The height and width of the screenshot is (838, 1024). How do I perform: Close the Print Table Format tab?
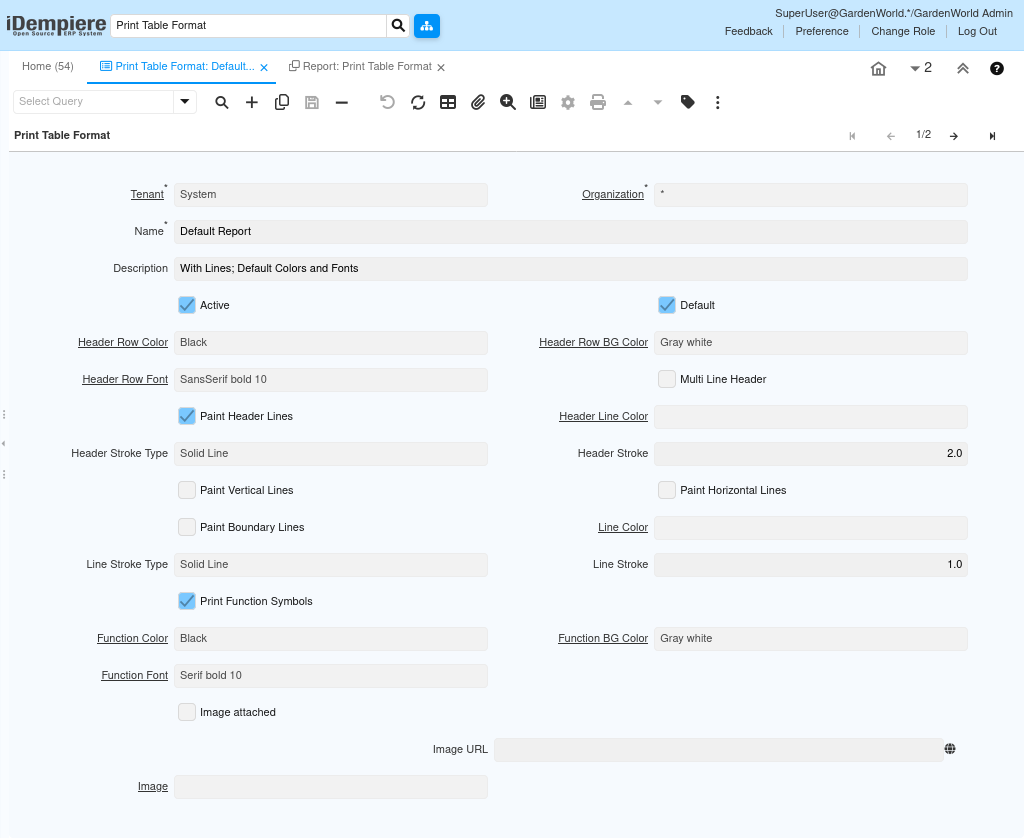coord(264,67)
